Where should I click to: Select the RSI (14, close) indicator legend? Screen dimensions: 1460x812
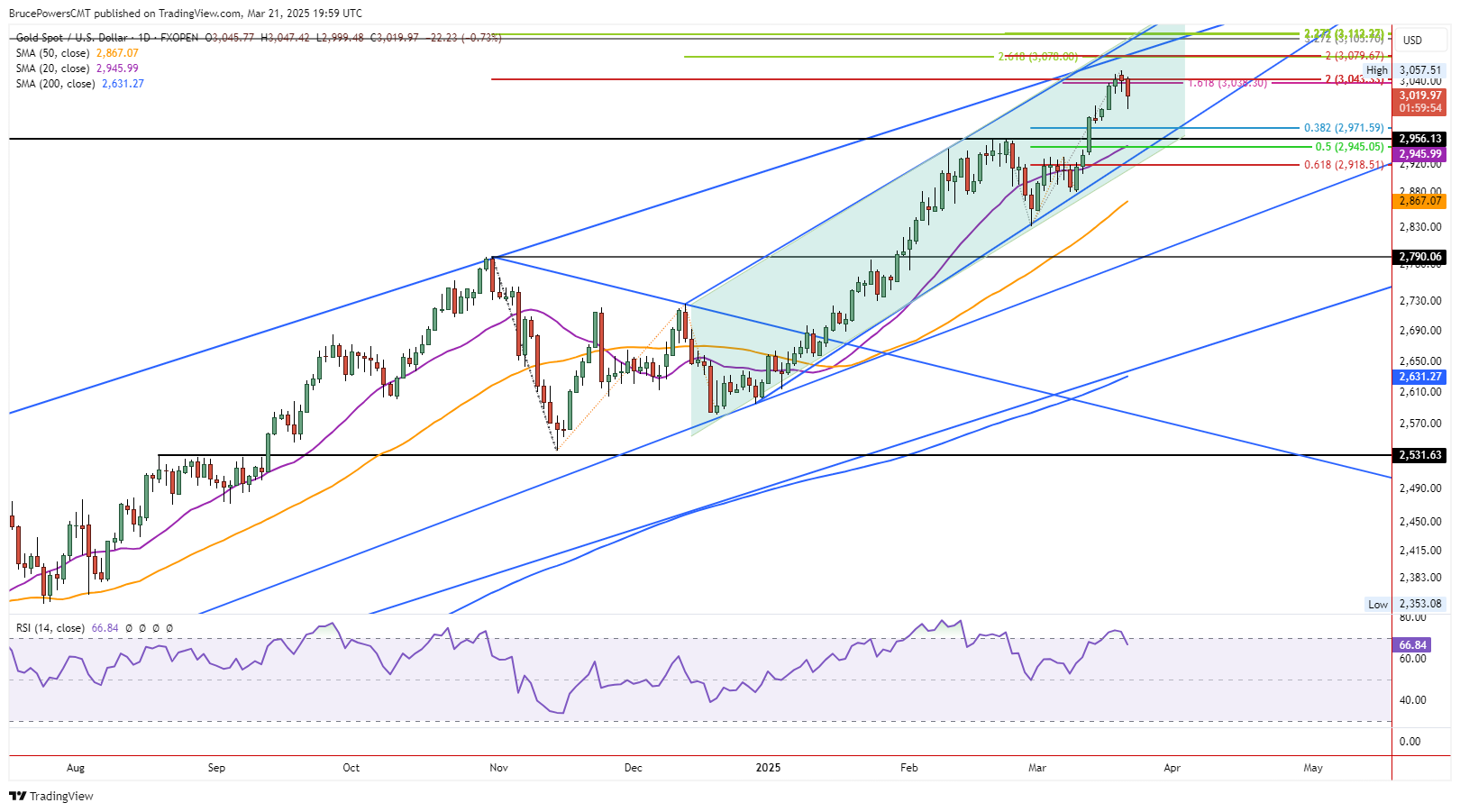point(50,628)
